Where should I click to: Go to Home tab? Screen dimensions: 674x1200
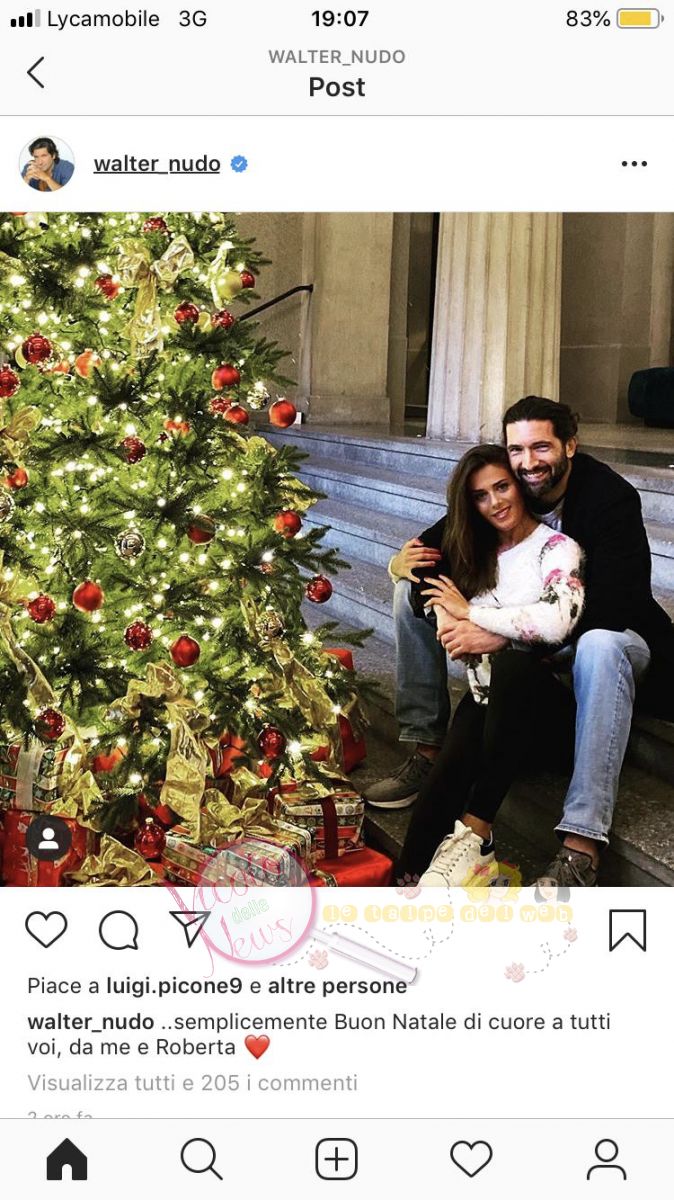tap(67, 1159)
